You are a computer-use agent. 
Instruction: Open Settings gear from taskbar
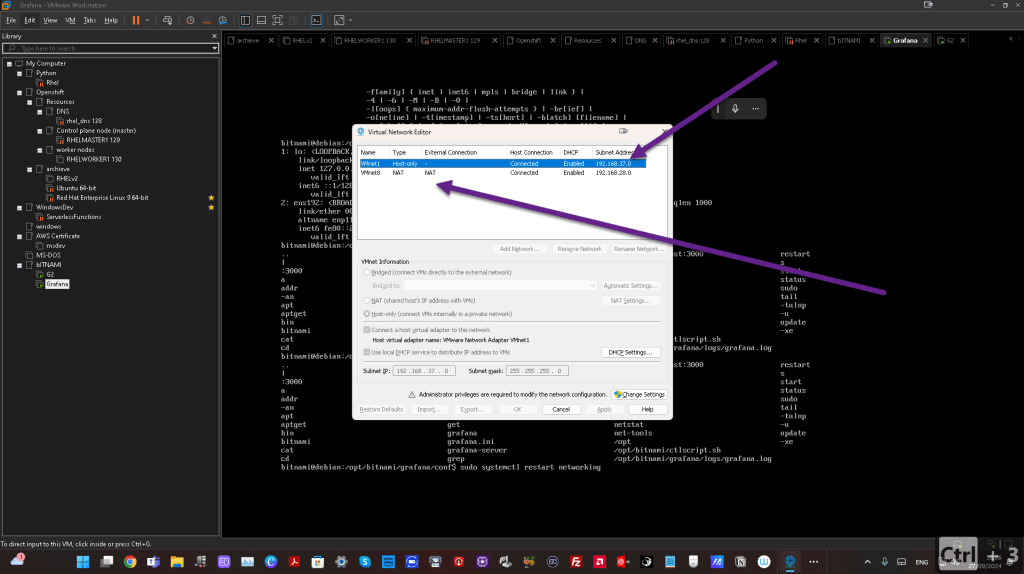pos(341,562)
